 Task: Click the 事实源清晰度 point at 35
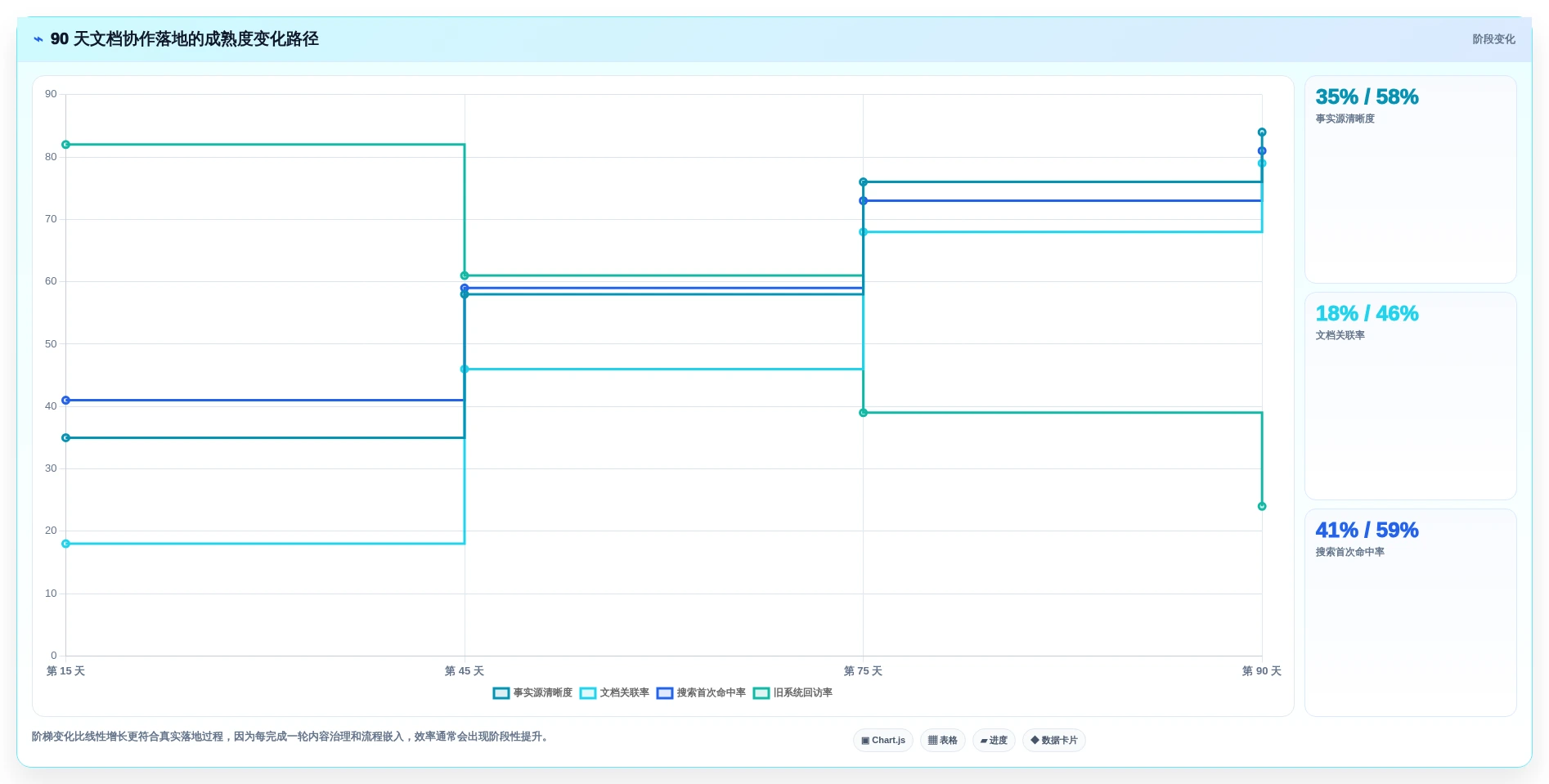click(66, 438)
